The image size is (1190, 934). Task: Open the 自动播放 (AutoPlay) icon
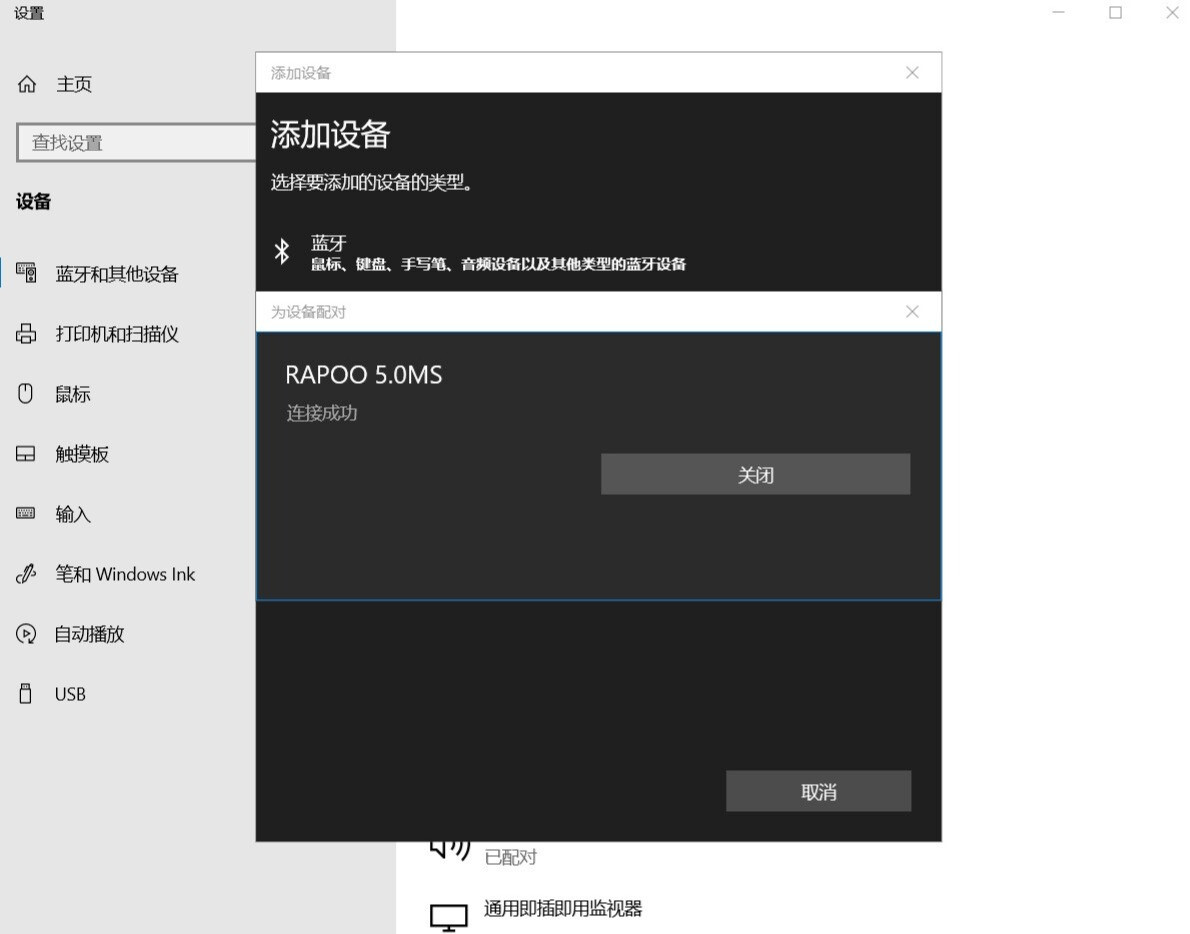pyautogui.click(x=26, y=634)
